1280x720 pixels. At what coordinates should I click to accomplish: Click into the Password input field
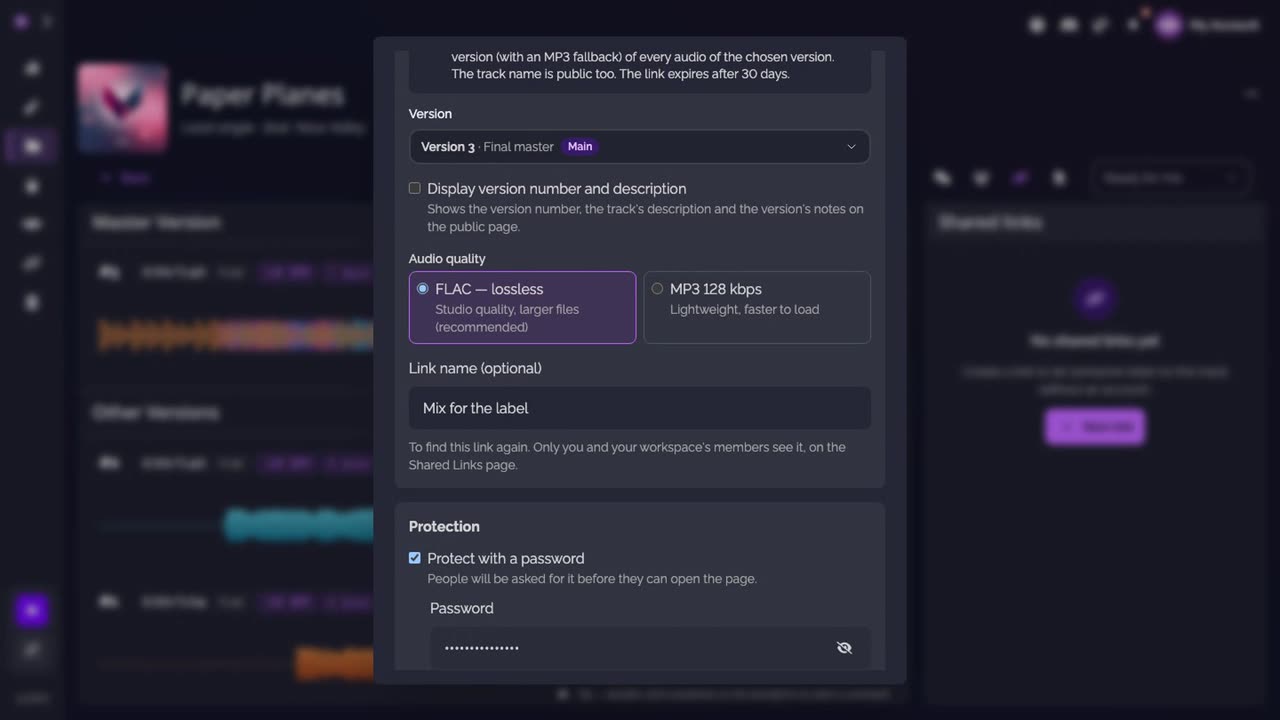650,648
